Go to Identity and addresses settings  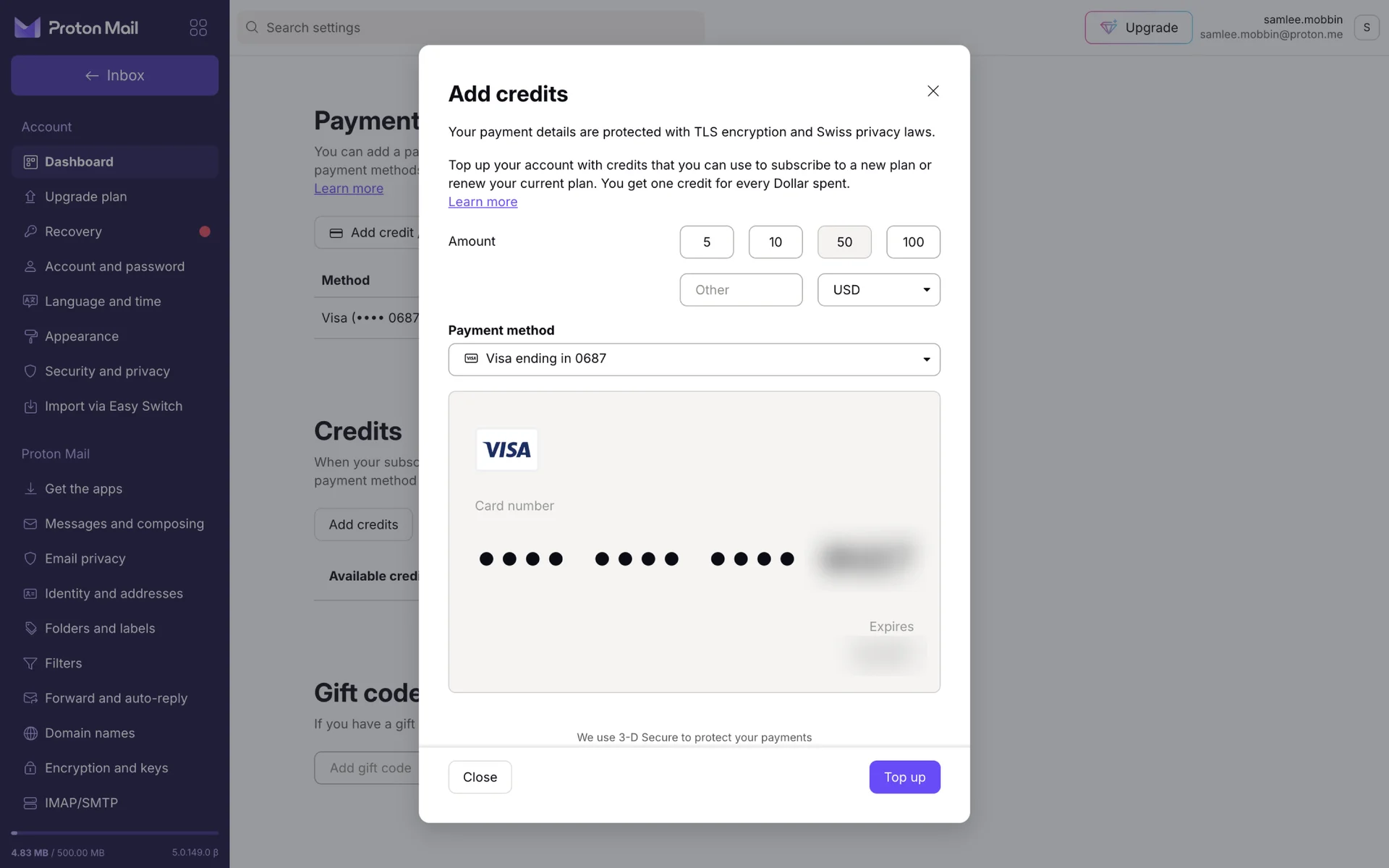[114, 594]
